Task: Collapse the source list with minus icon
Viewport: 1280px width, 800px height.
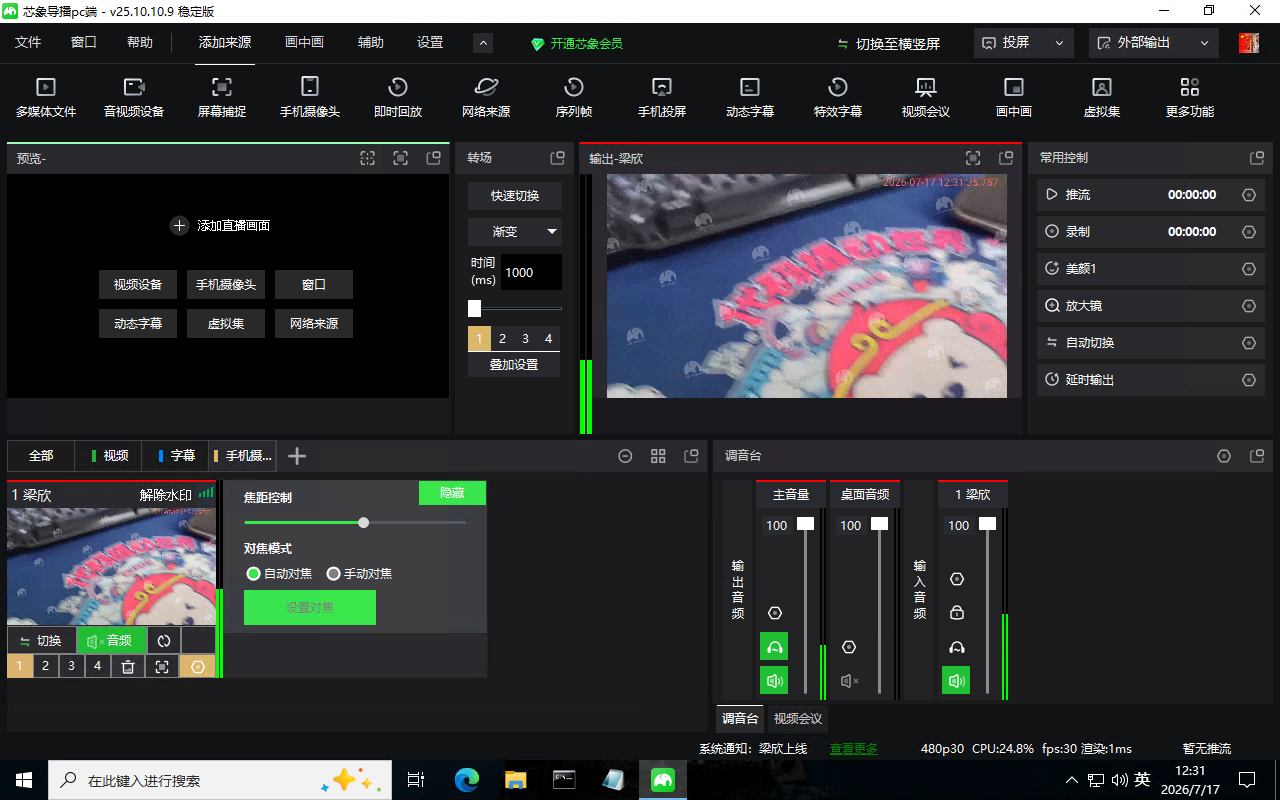Action: pos(625,456)
